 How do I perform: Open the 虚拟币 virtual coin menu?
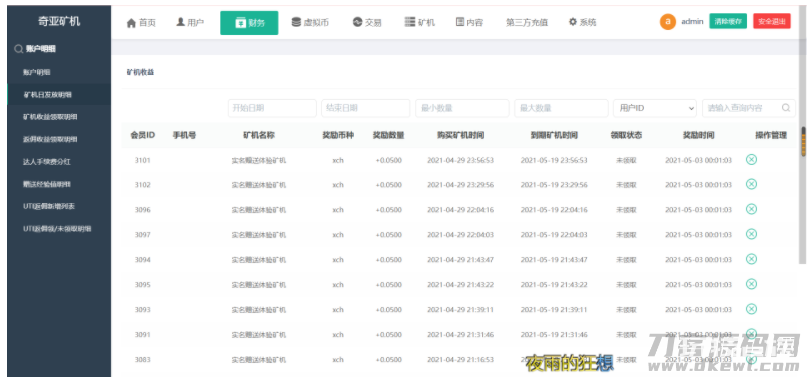click(x=310, y=22)
